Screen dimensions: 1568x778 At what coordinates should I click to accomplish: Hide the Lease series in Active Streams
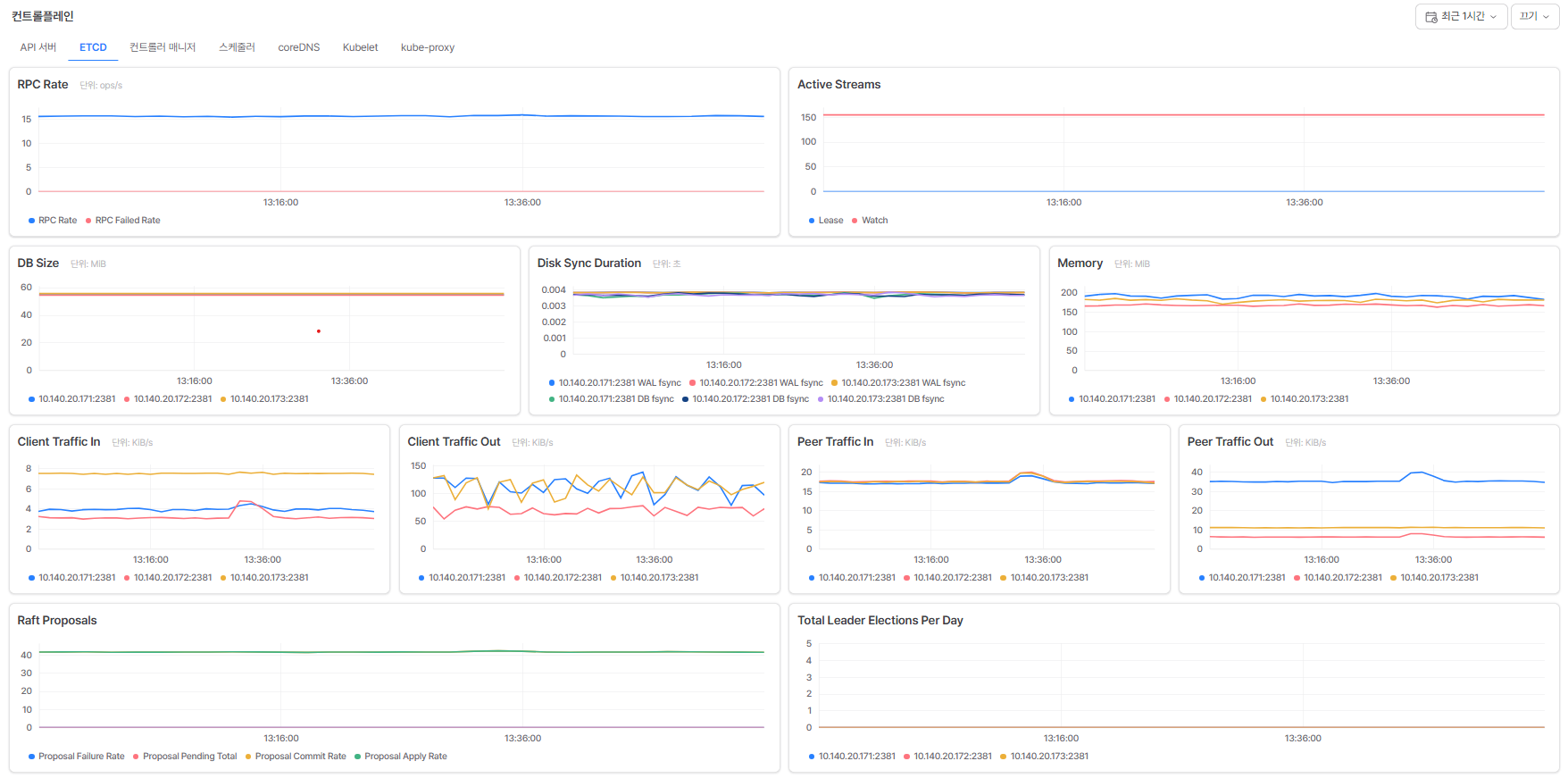826,221
